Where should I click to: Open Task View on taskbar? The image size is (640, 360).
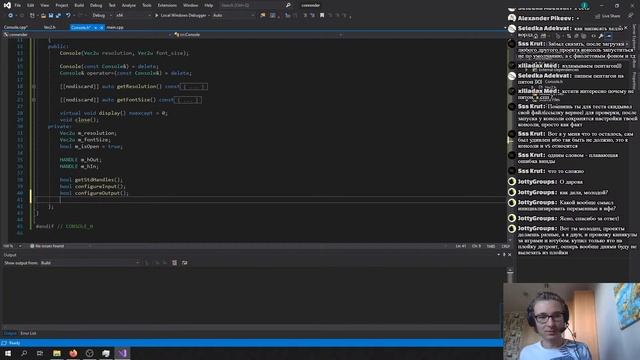point(40,353)
